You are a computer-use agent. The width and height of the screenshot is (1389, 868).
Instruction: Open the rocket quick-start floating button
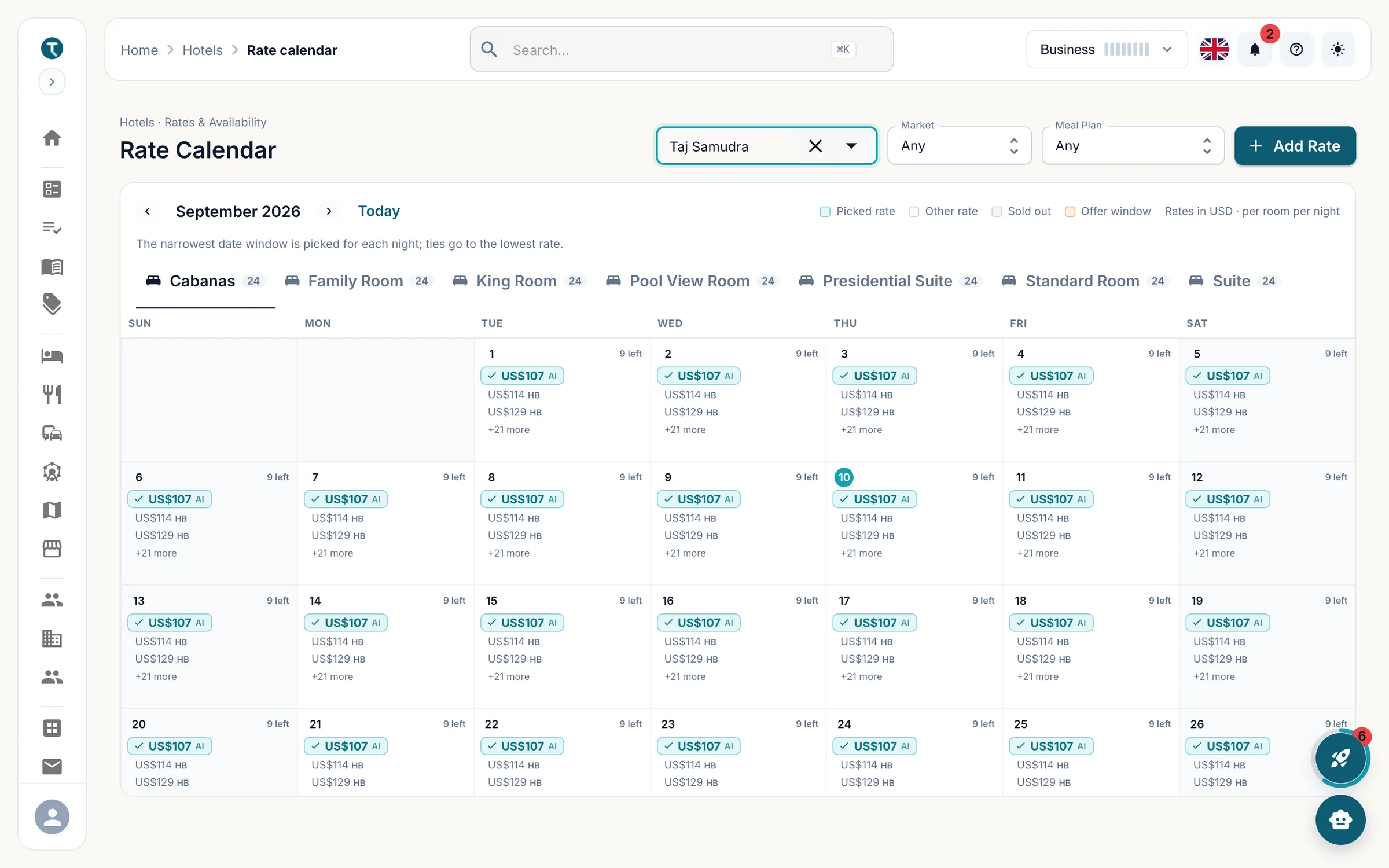(x=1340, y=758)
